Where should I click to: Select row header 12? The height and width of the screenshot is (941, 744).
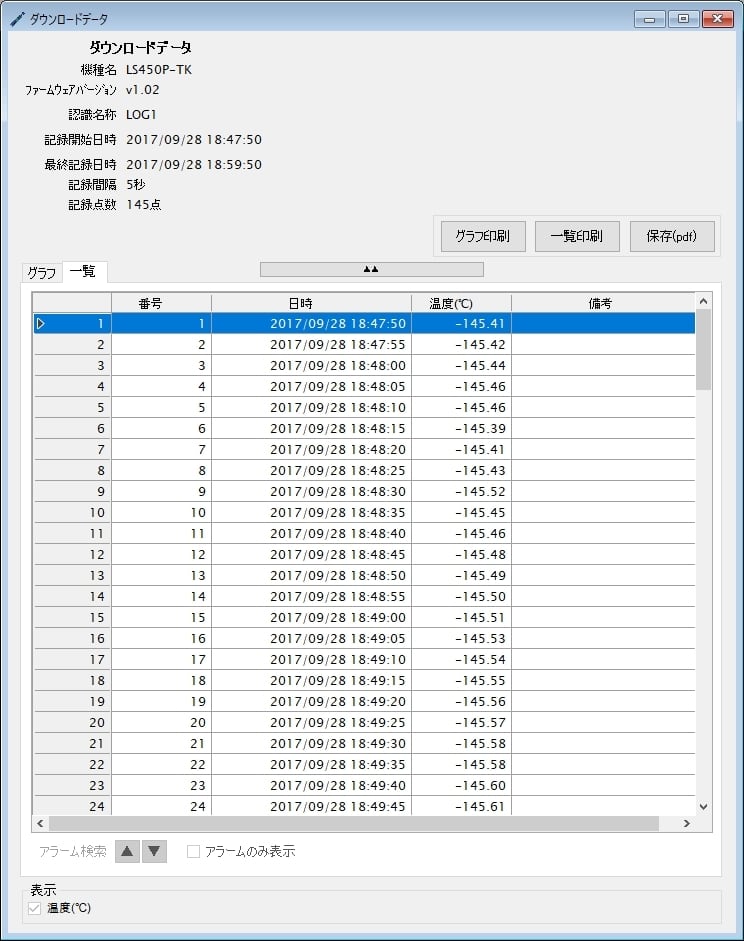coord(73,555)
